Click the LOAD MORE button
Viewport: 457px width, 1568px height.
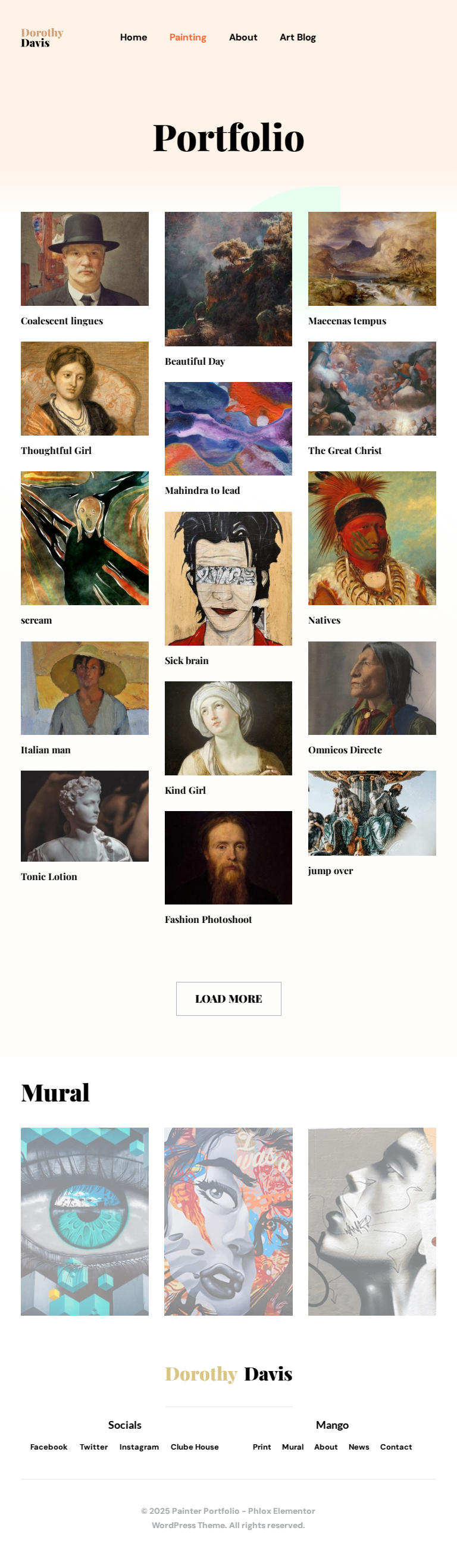[228, 999]
